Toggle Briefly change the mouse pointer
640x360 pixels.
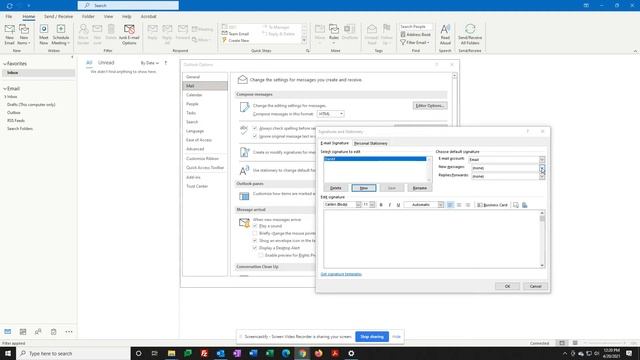255,233
